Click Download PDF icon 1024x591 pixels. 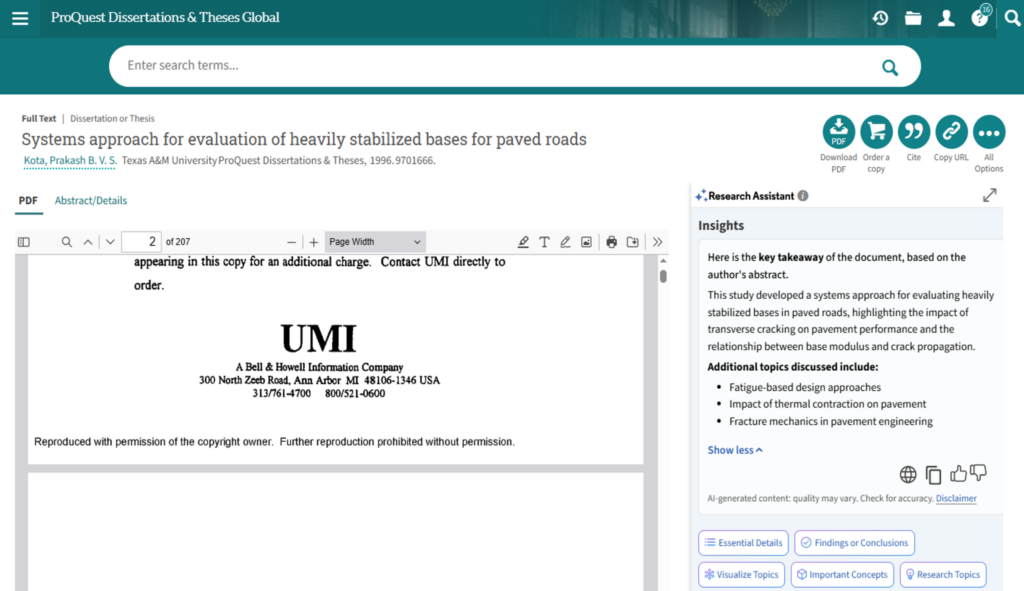click(839, 132)
